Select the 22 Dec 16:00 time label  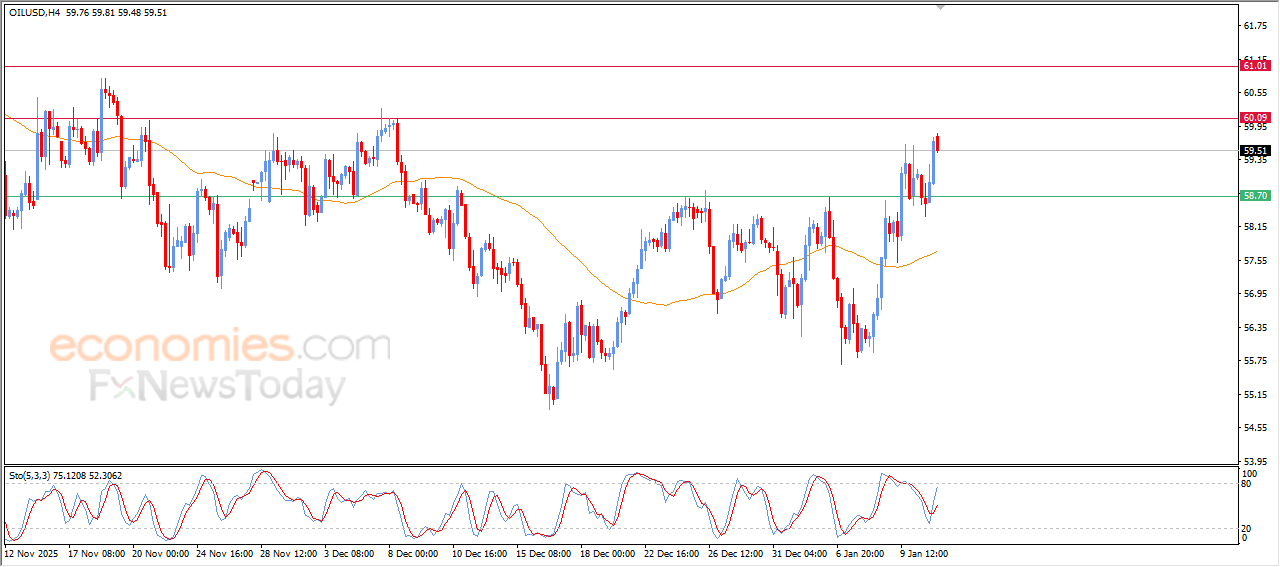[x=671, y=552]
